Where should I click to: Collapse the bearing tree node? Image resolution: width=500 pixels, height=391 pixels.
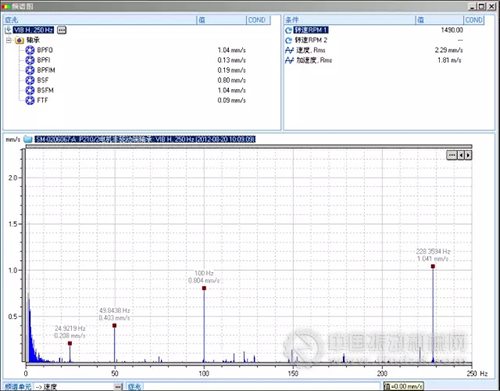point(9,40)
